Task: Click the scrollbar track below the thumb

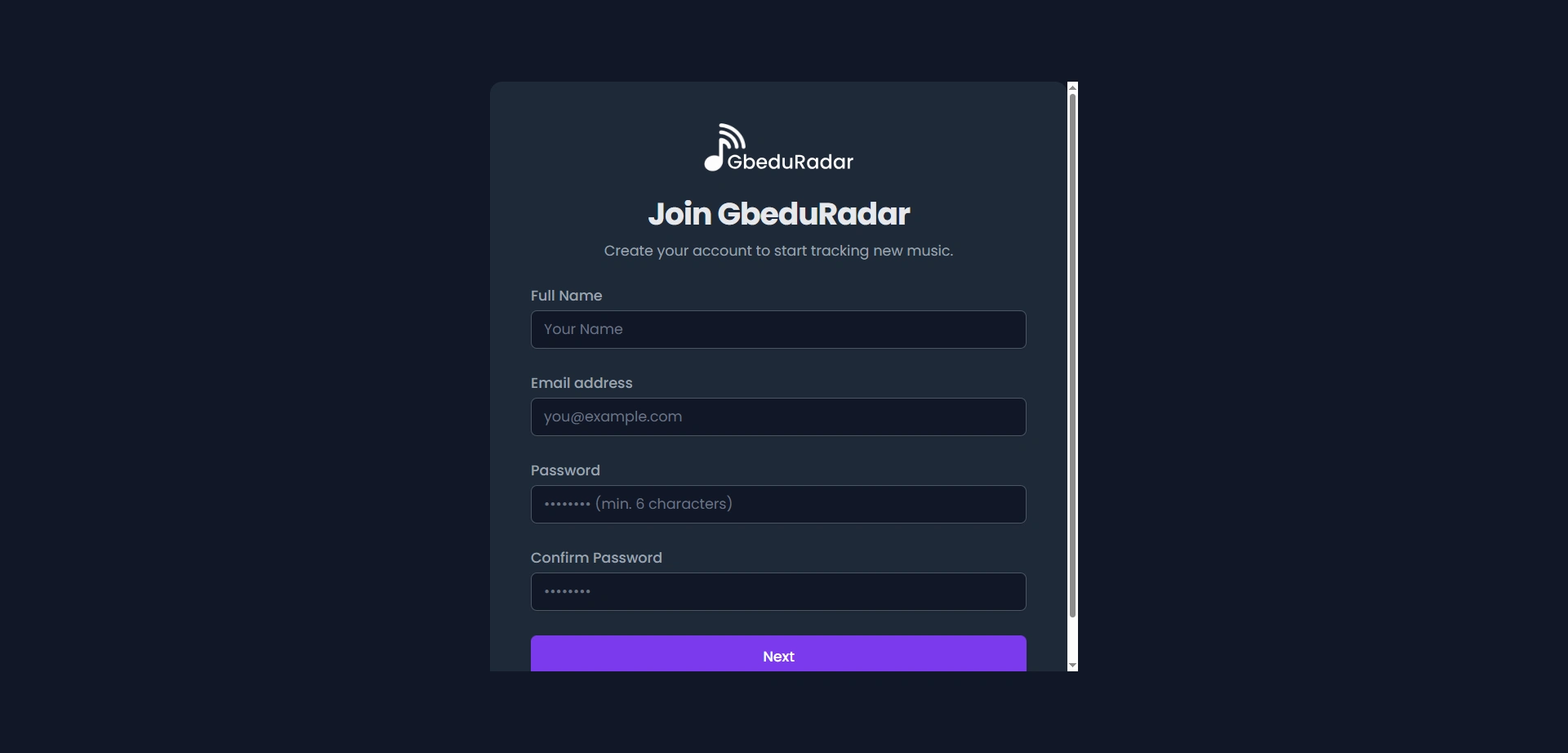Action: (x=1072, y=640)
